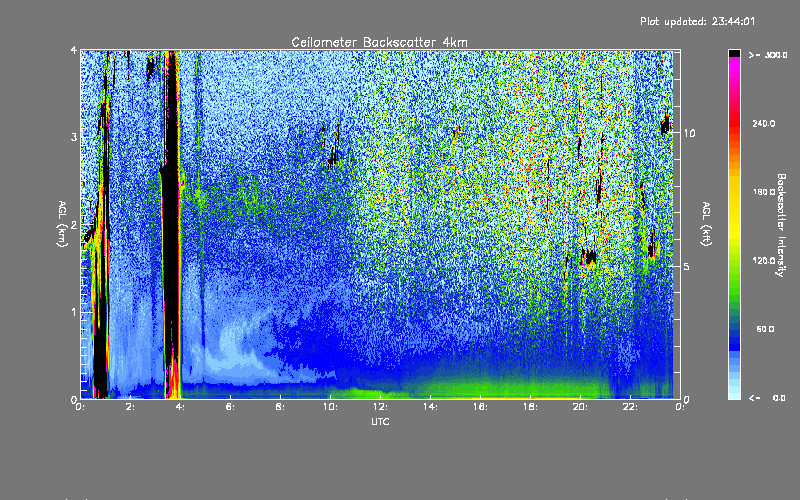Image resolution: width=800 pixels, height=500 pixels.
Task: Select the '60.0' colorbar value
Action: pos(765,329)
